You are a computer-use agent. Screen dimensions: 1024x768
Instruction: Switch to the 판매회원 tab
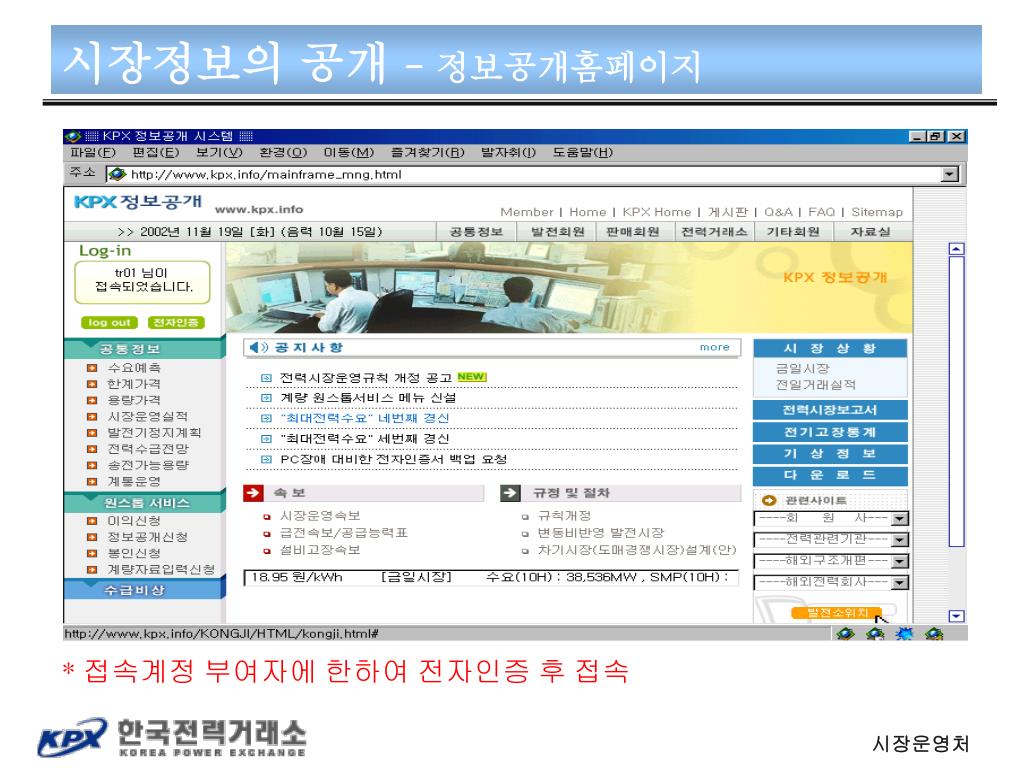[x=633, y=232]
